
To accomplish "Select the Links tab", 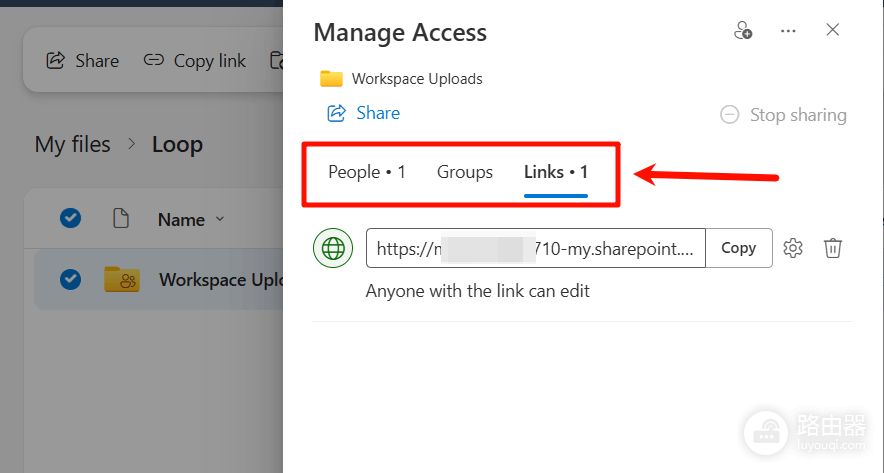I will coord(556,172).
